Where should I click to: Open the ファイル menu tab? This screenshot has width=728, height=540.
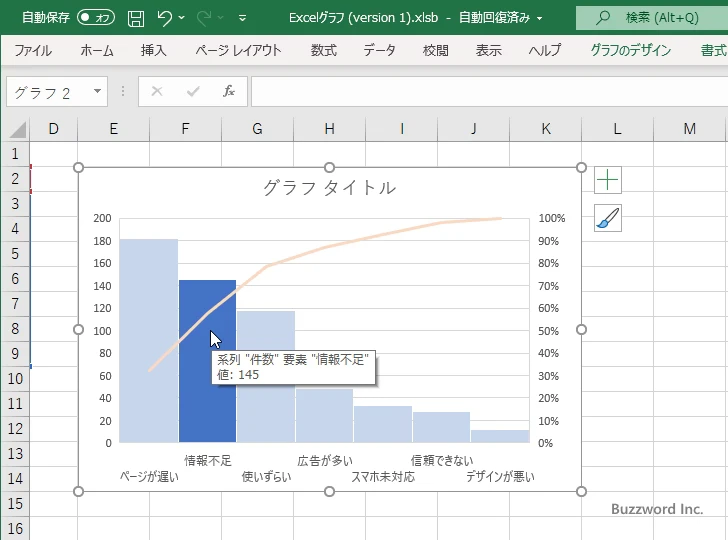33,50
